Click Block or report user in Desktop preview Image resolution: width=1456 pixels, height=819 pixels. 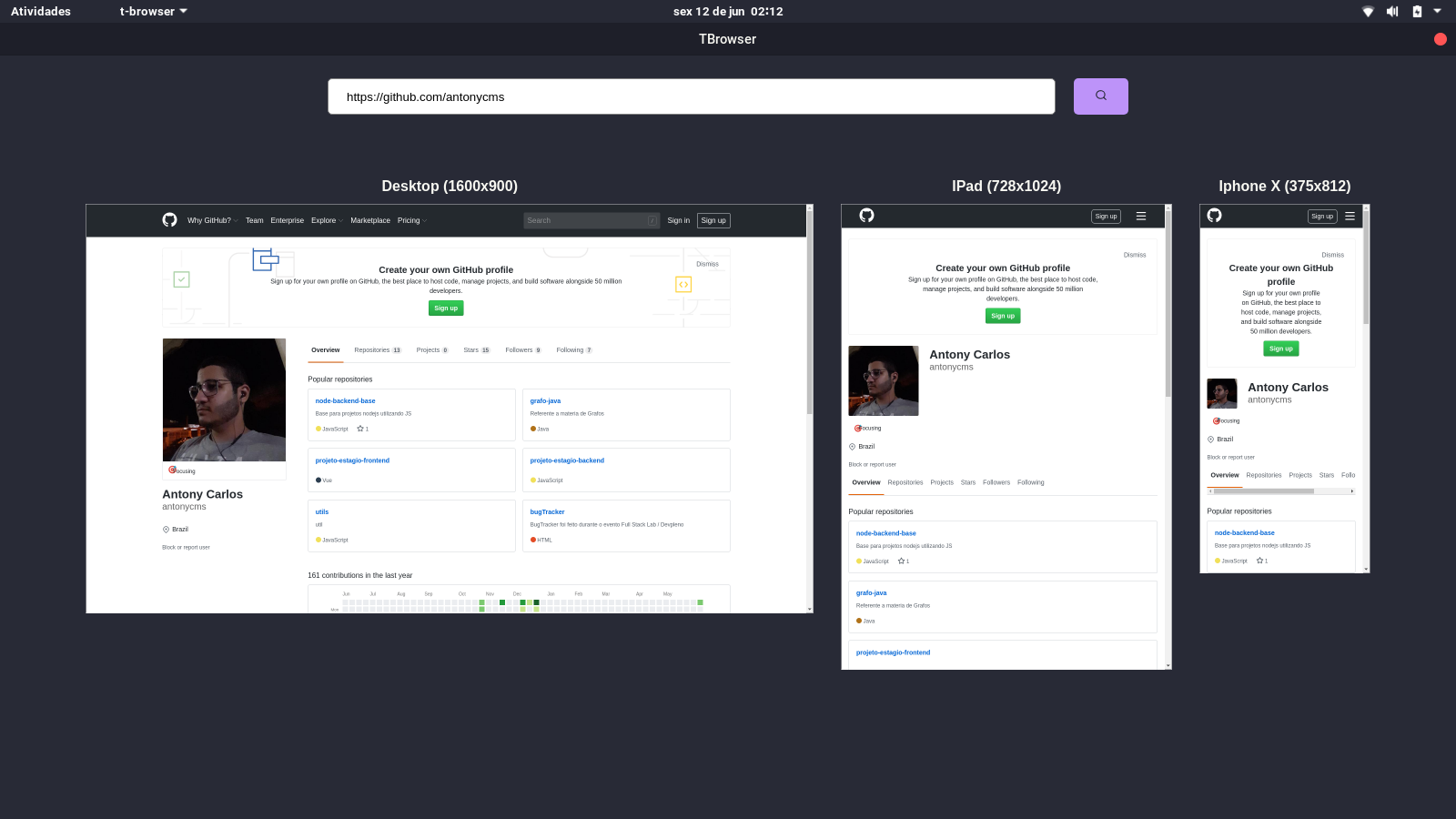coord(186,547)
